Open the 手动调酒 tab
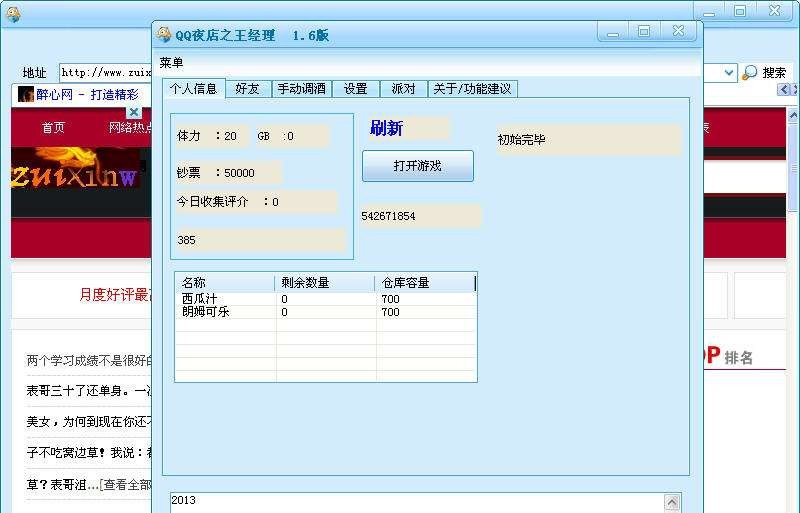 tap(302, 89)
